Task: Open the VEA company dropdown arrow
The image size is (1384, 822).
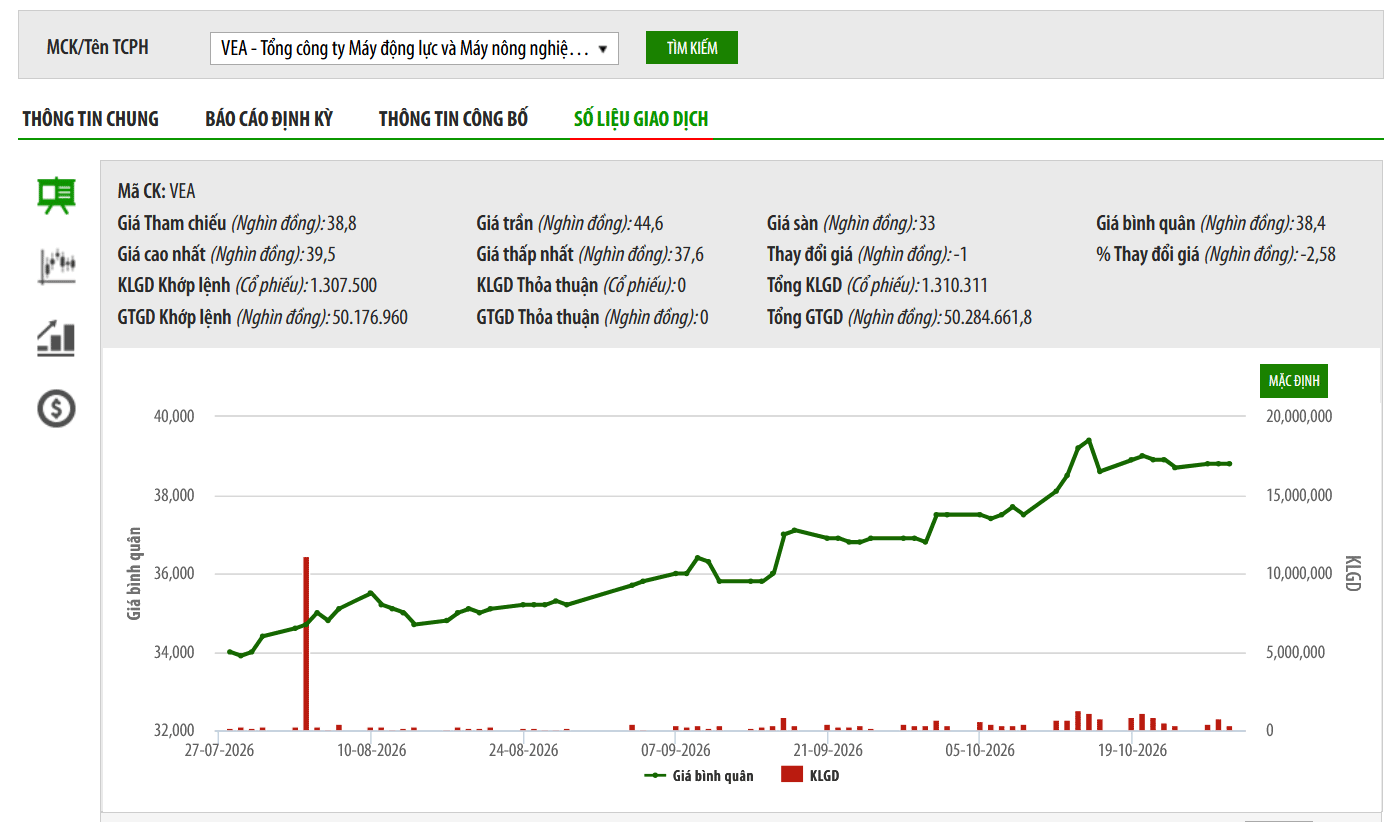Action: (x=602, y=48)
